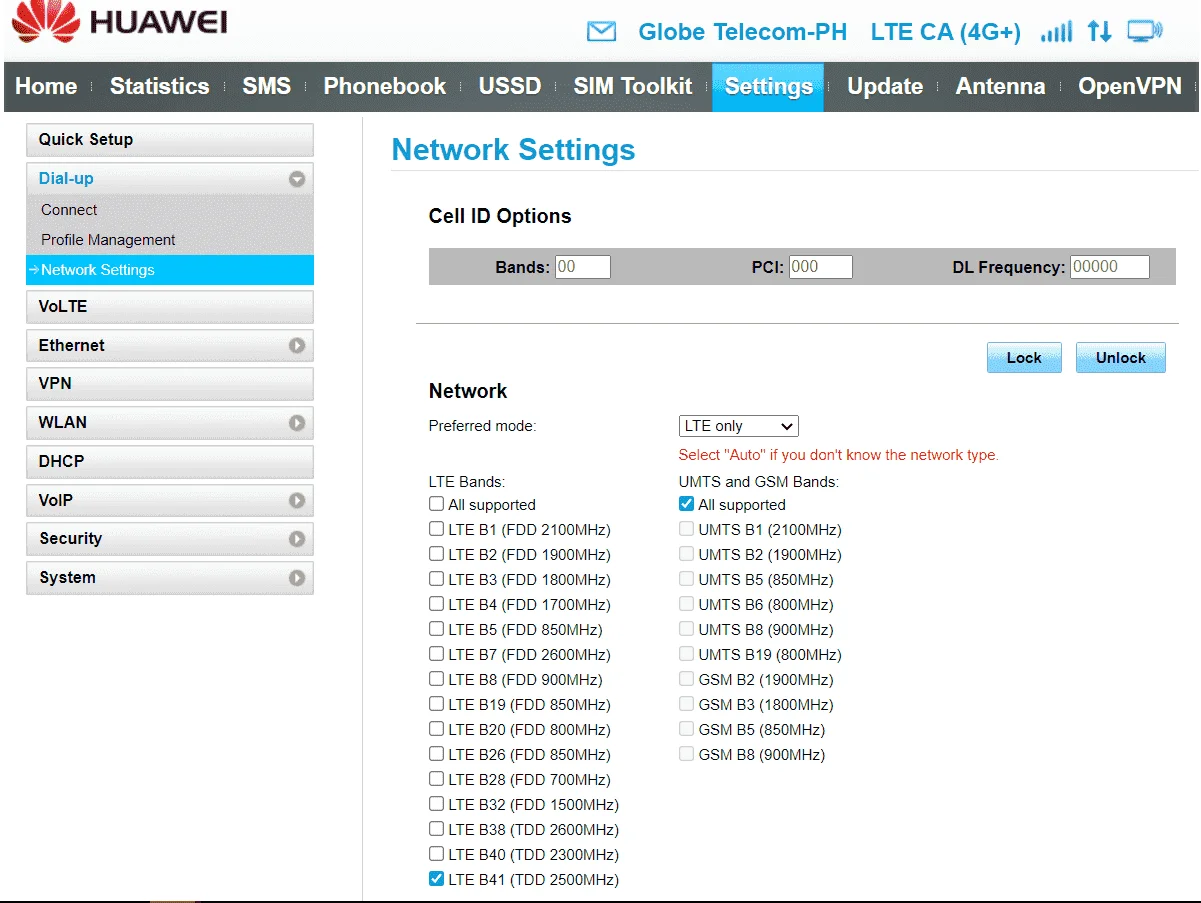The width and height of the screenshot is (1201, 903).
Task: Click the red Select "Auto" hint text
Action: tap(838, 455)
